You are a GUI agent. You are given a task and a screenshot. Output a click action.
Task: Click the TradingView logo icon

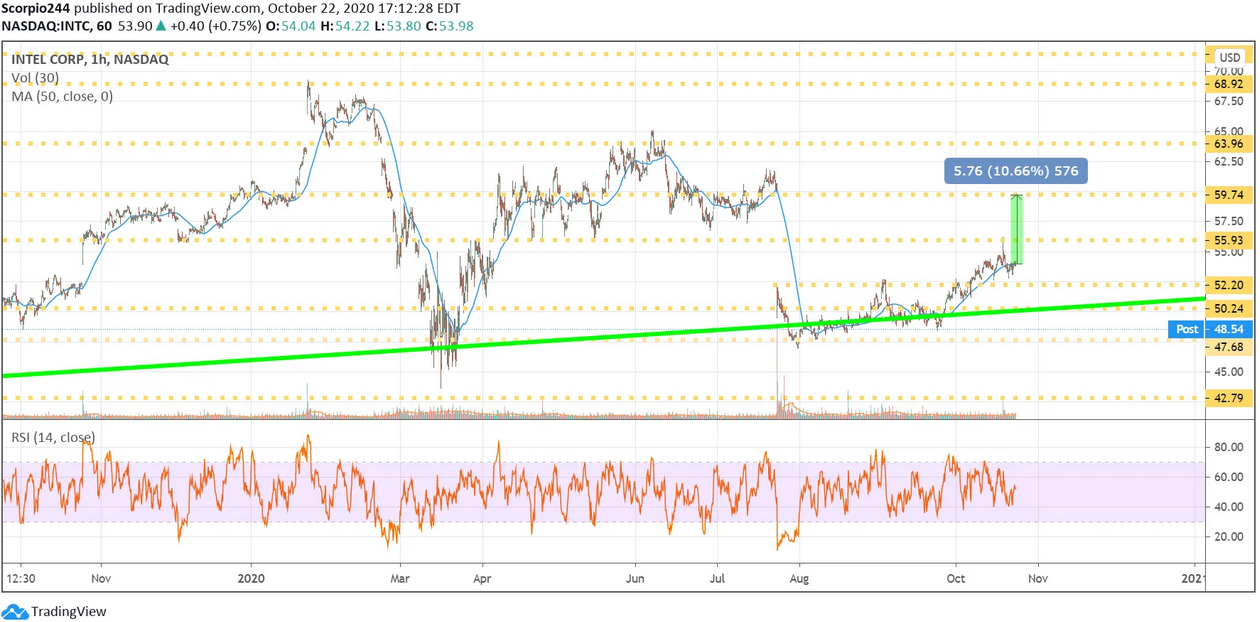[15, 611]
